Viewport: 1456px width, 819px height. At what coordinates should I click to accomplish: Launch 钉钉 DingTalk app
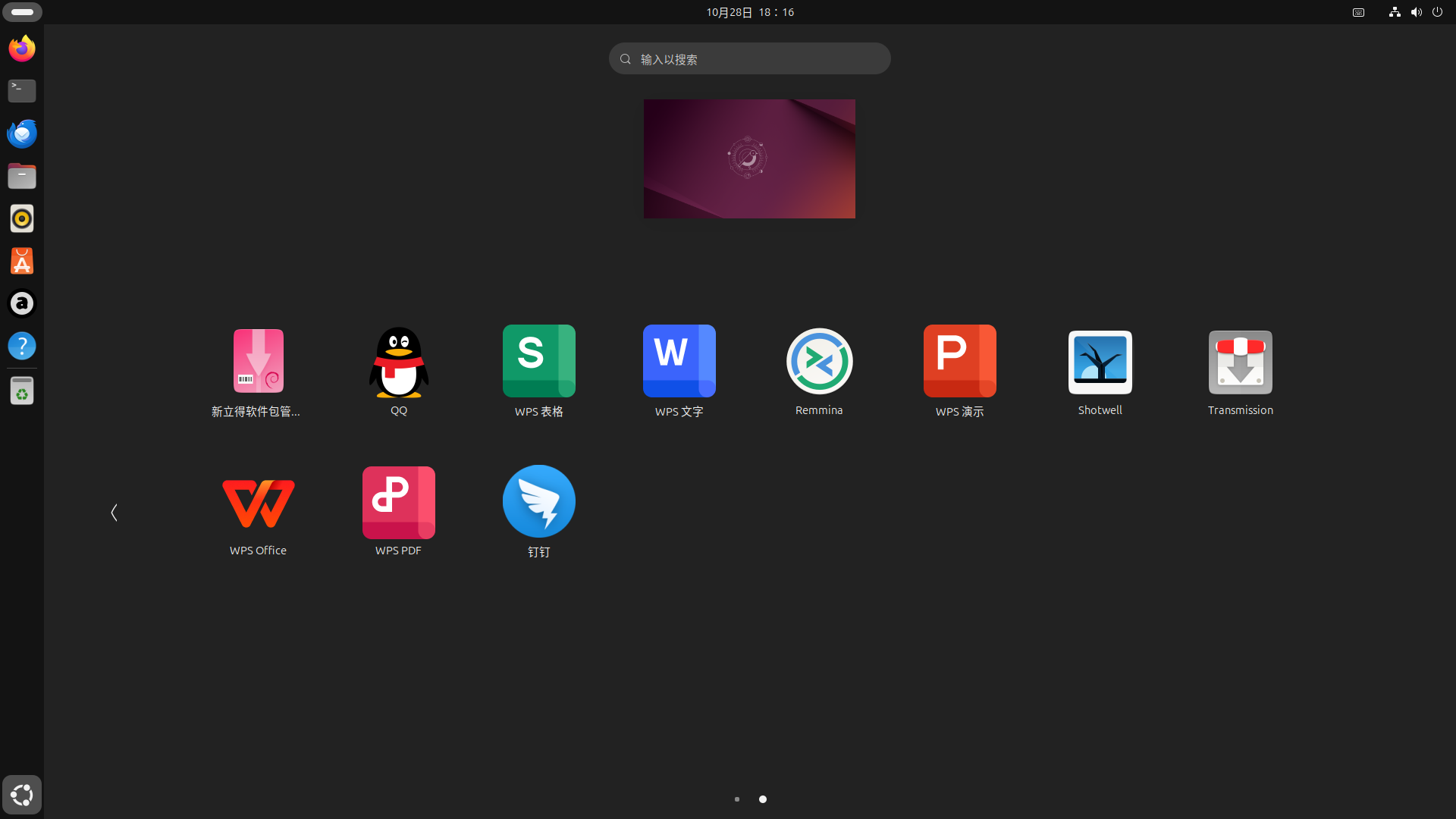tap(539, 512)
